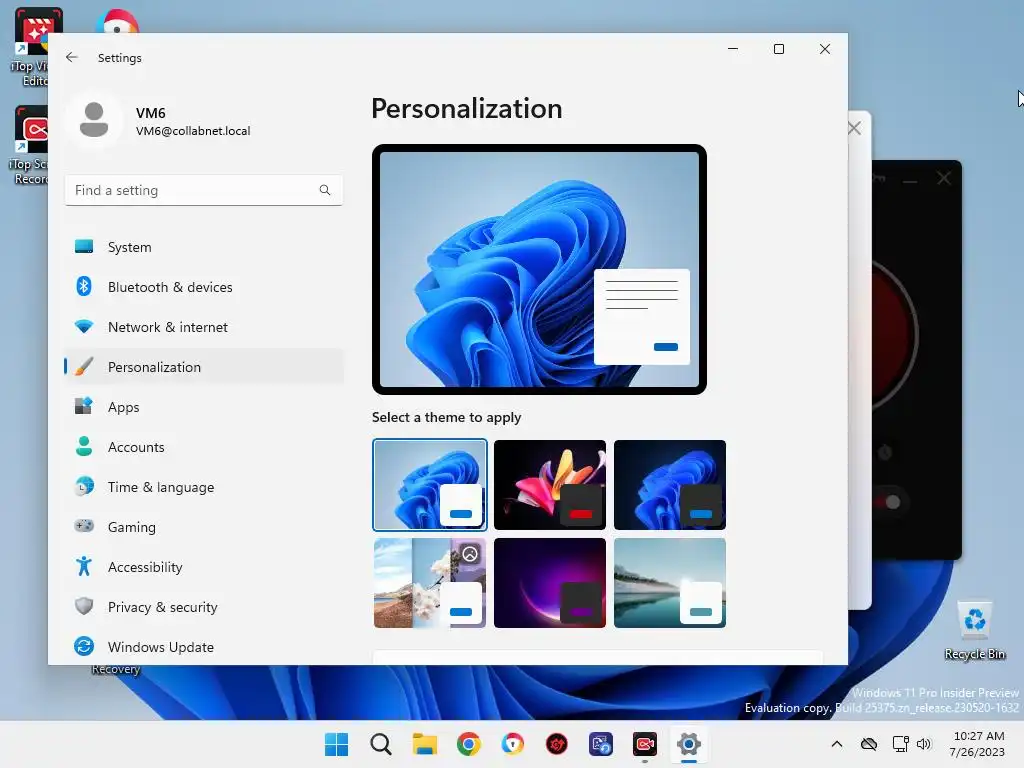Click the VM6 user avatar

point(94,120)
